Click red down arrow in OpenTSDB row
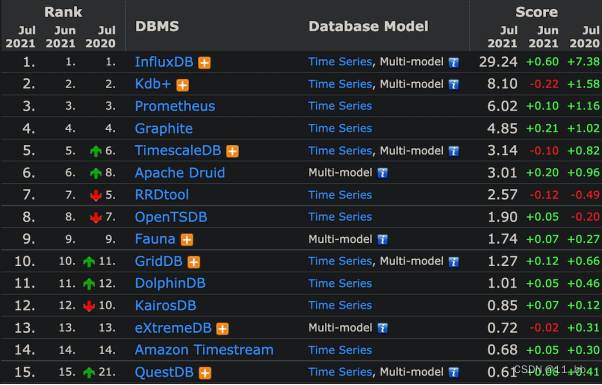 point(96,218)
